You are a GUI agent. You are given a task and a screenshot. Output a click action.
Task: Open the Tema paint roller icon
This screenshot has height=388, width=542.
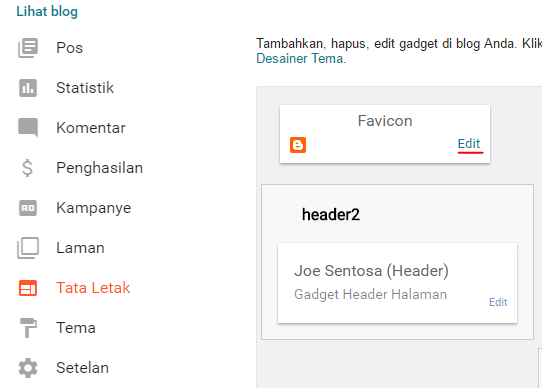tap(28, 328)
